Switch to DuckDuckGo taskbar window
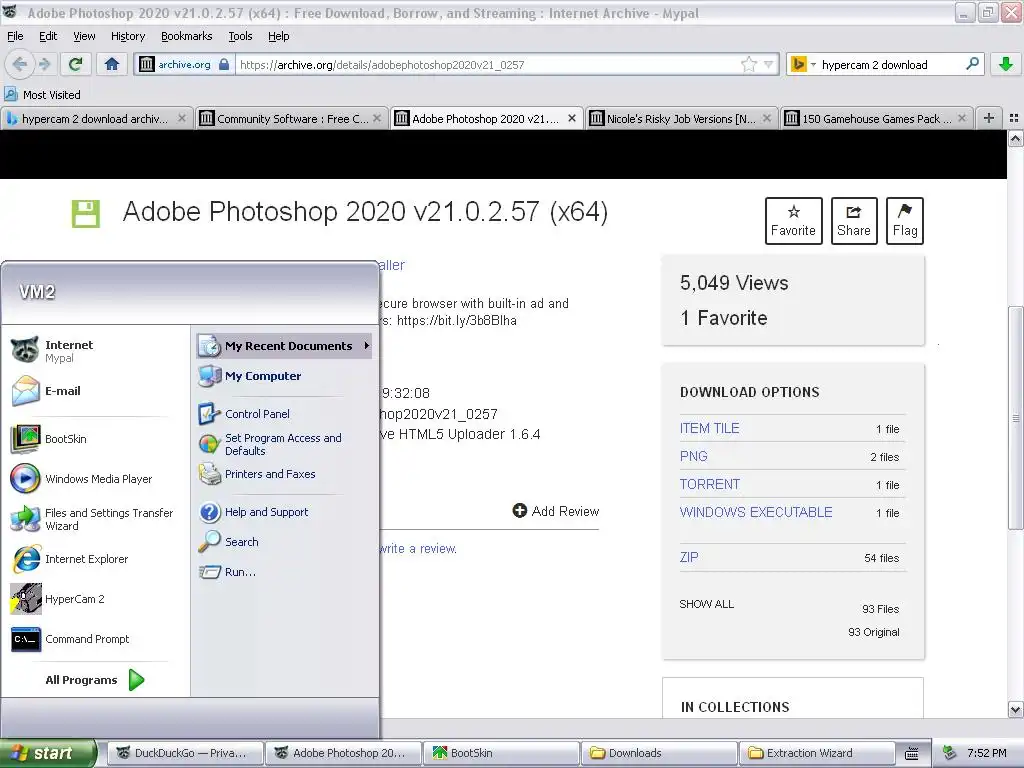The height and width of the screenshot is (768, 1024). (x=185, y=753)
